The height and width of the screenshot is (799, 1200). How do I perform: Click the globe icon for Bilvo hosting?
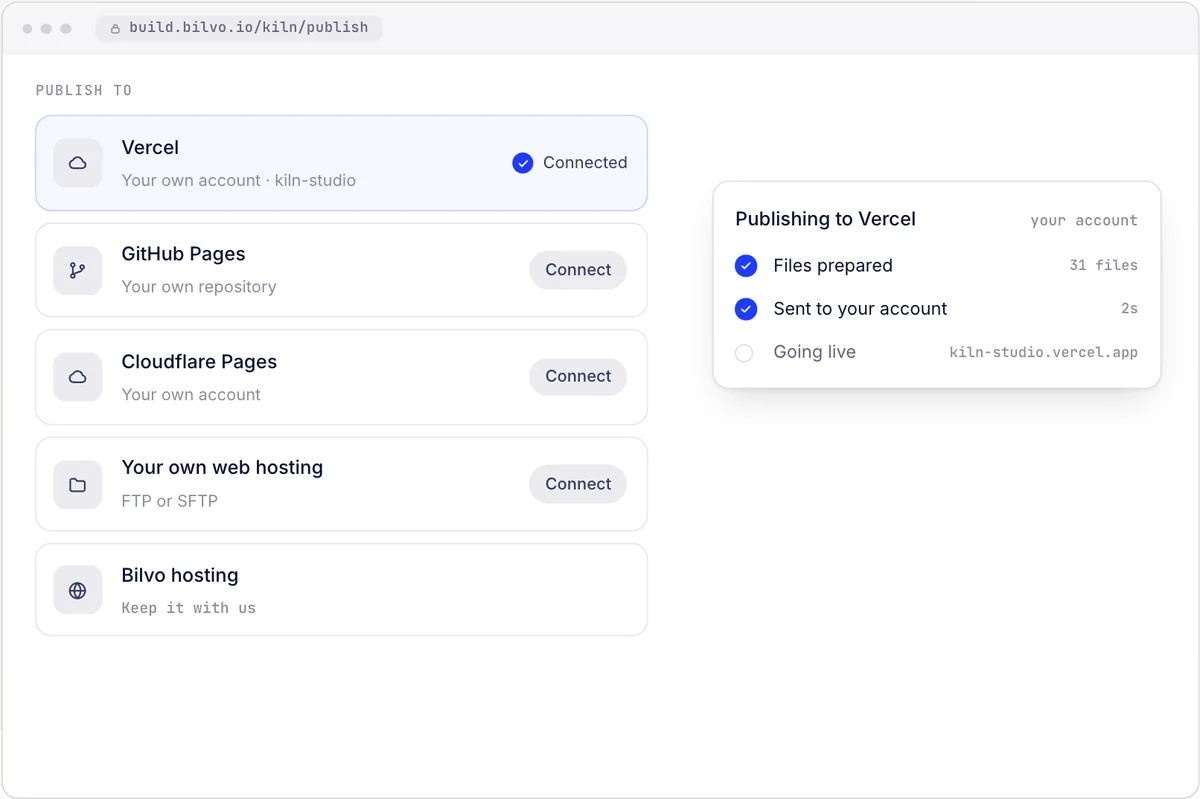pyautogui.click(x=78, y=590)
